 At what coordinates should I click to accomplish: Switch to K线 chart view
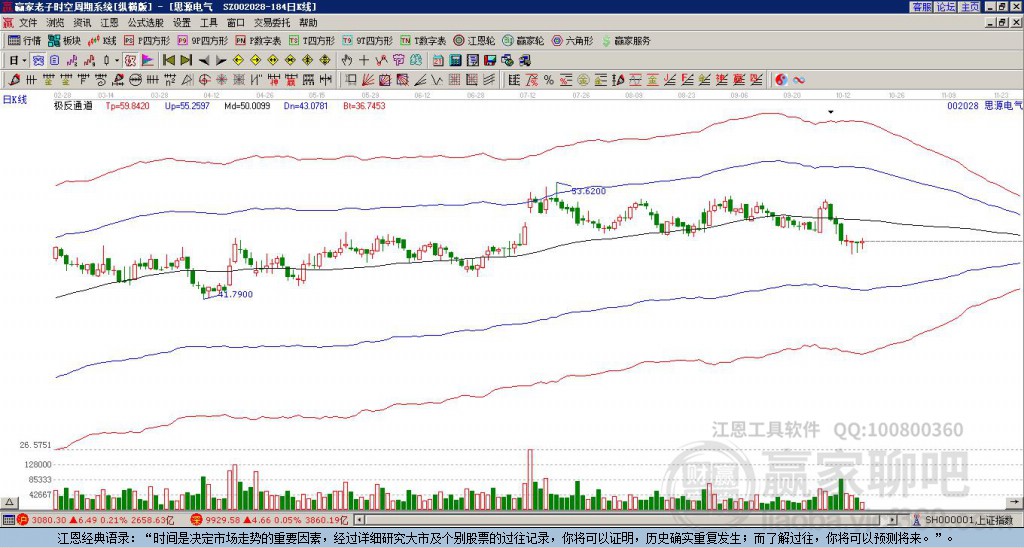click(x=102, y=40)
